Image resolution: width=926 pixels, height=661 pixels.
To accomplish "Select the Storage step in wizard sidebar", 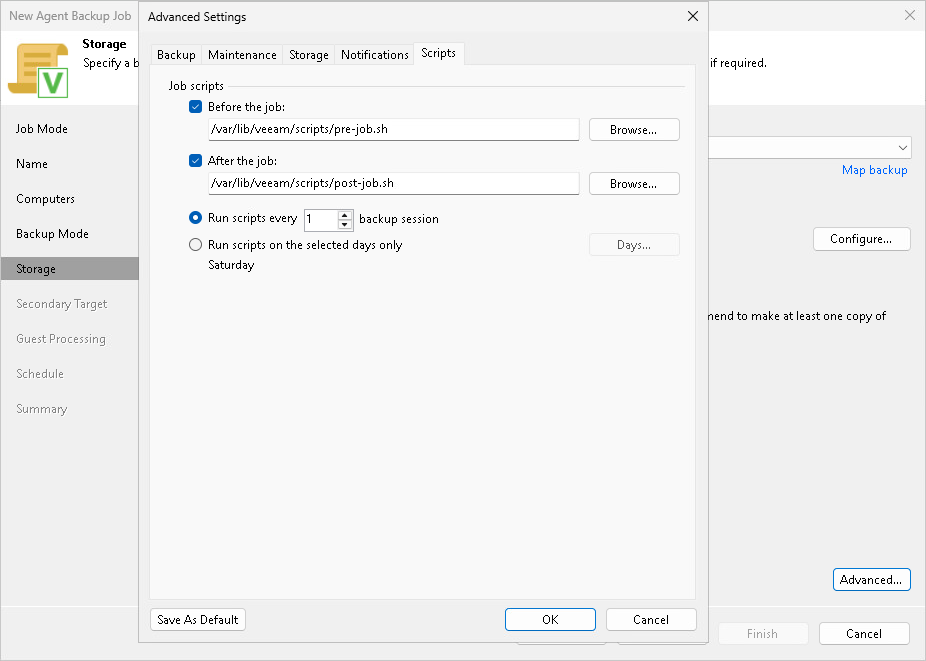I will click(x=70, y=269).
